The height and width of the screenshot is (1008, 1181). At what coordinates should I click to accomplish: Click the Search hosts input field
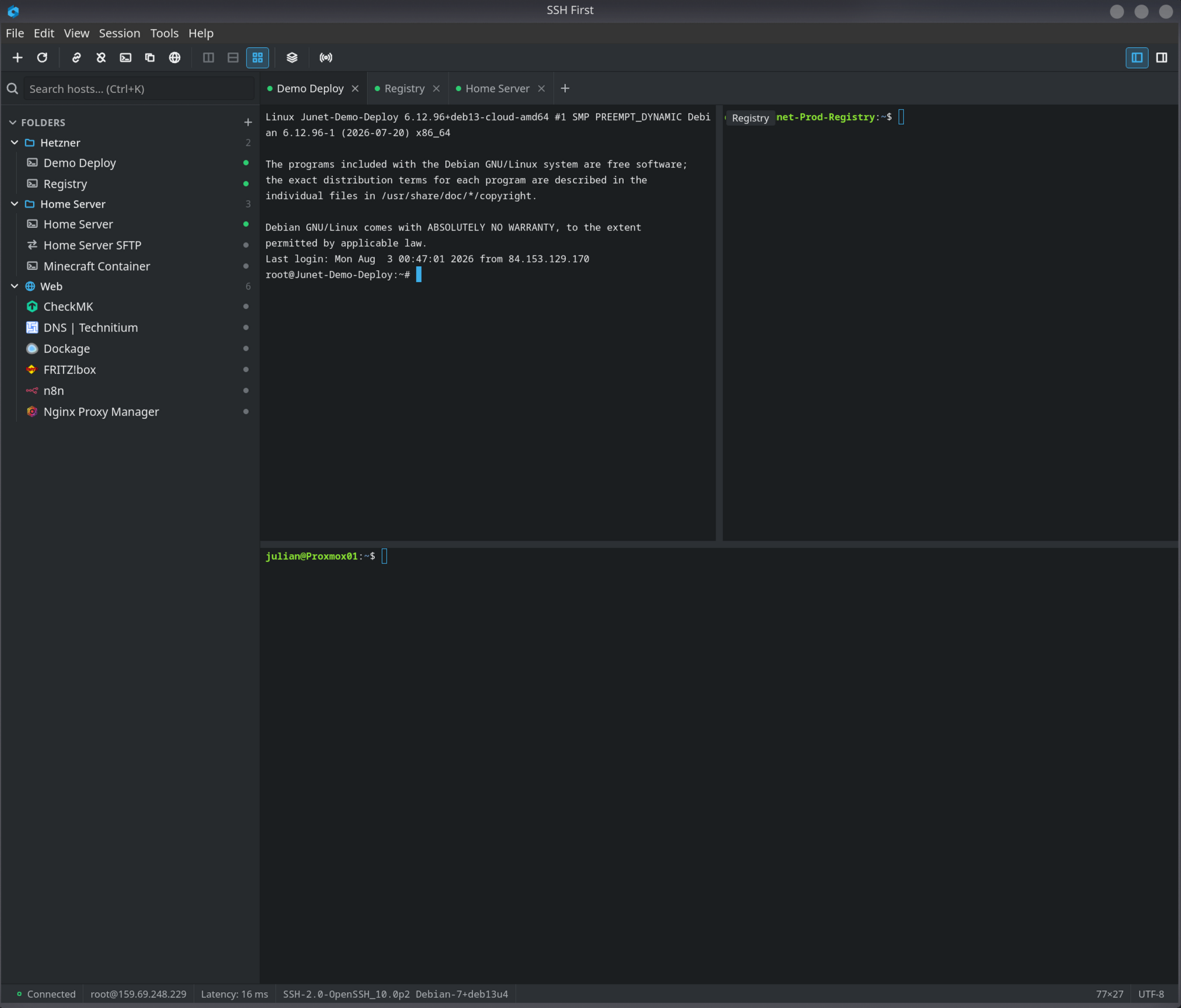pyautogui.click(x=139, y=89)
